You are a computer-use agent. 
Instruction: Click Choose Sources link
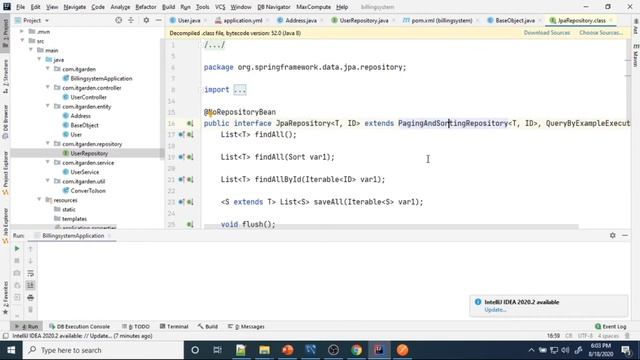pyautogui.click(x=601, y=33)
